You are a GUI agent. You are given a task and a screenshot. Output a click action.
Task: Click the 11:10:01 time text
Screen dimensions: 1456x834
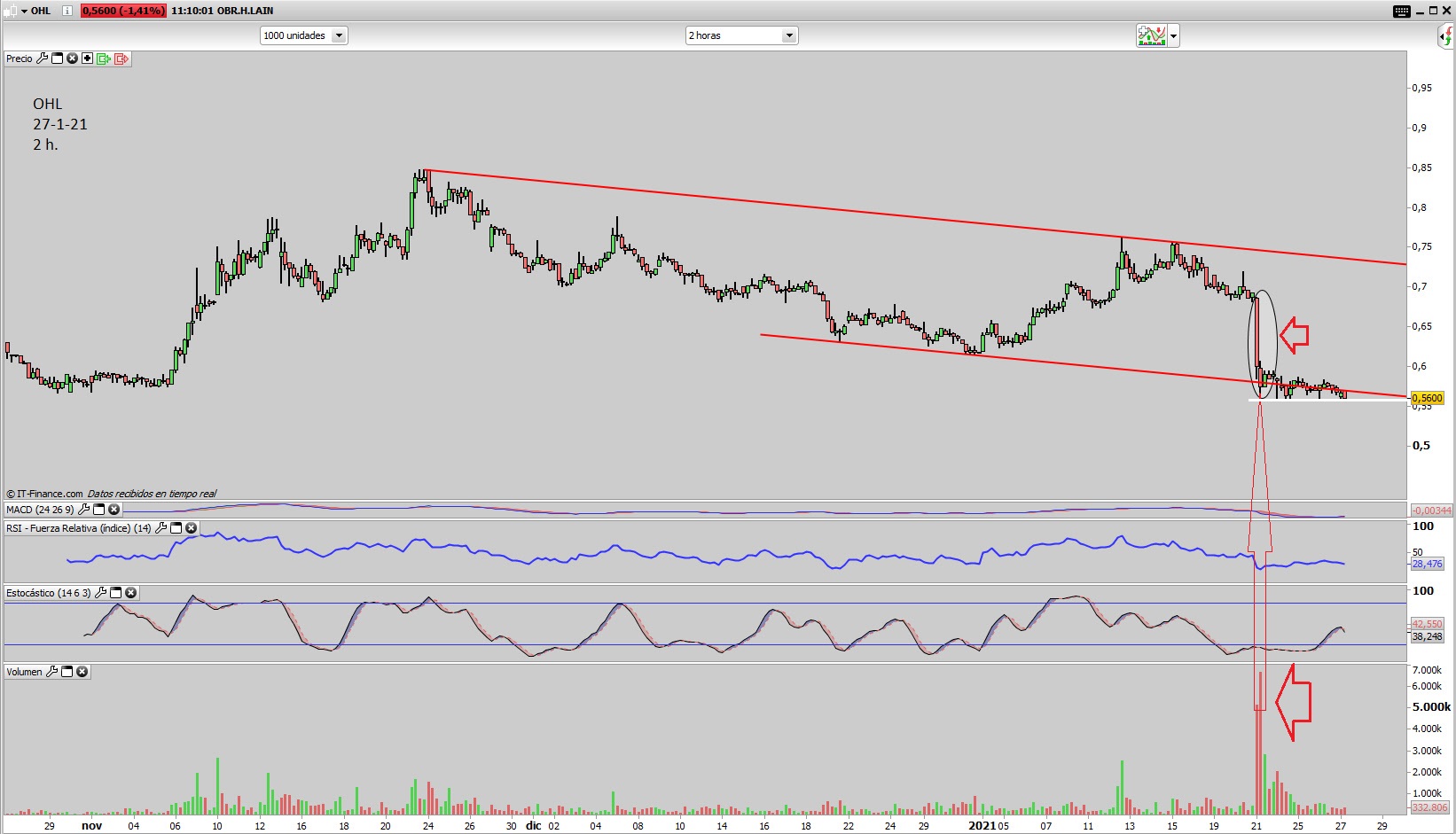(x=192, y=11)
